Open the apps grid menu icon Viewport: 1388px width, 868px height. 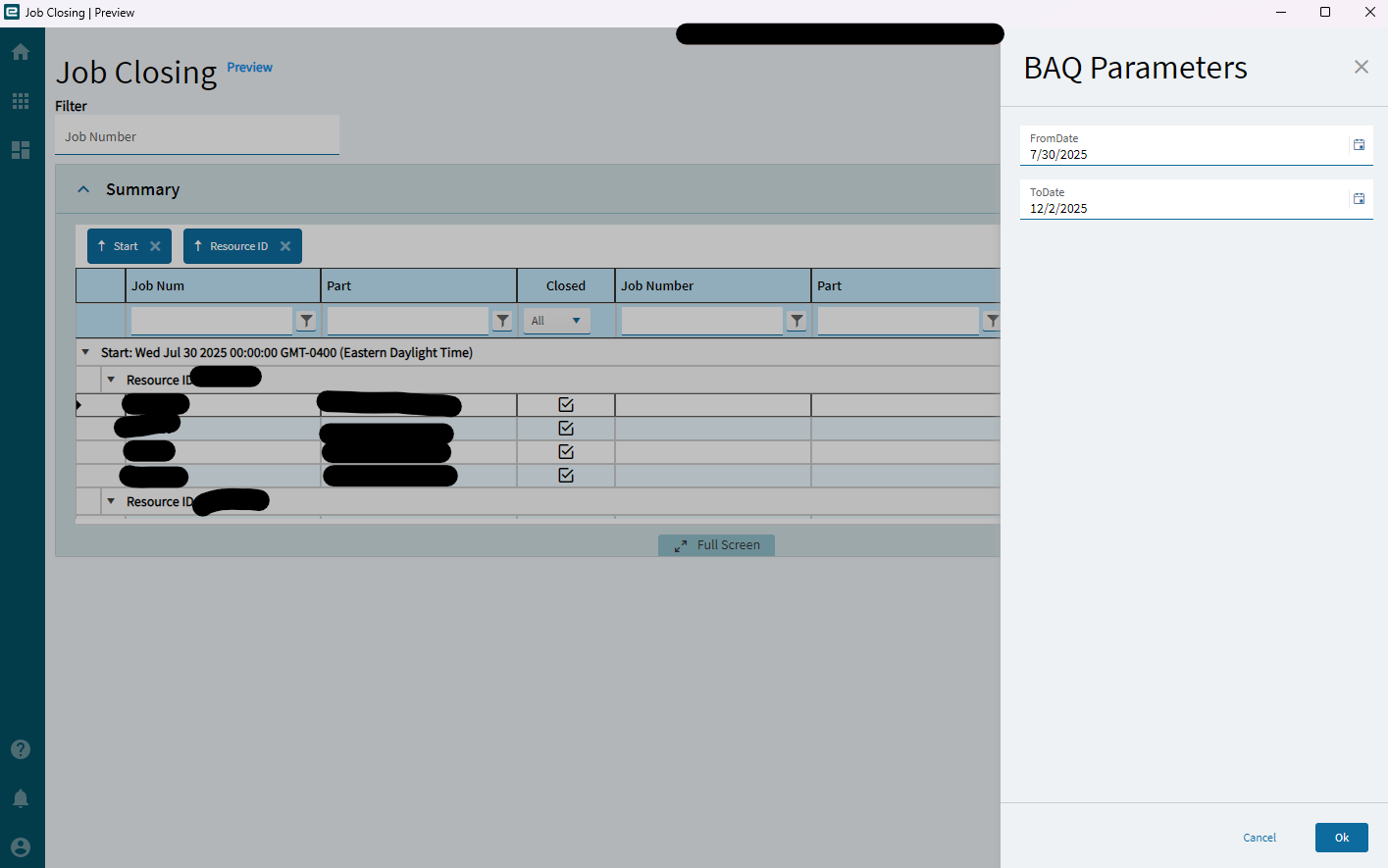coord(21,101)
